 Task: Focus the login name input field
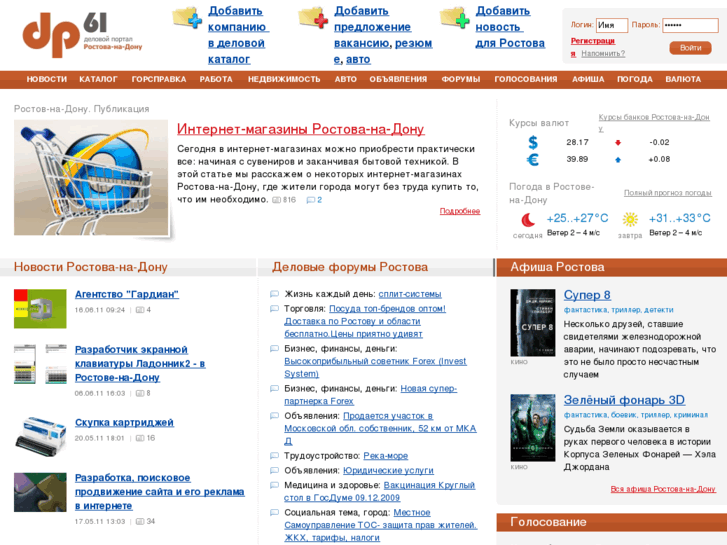(x=612, y=25)
